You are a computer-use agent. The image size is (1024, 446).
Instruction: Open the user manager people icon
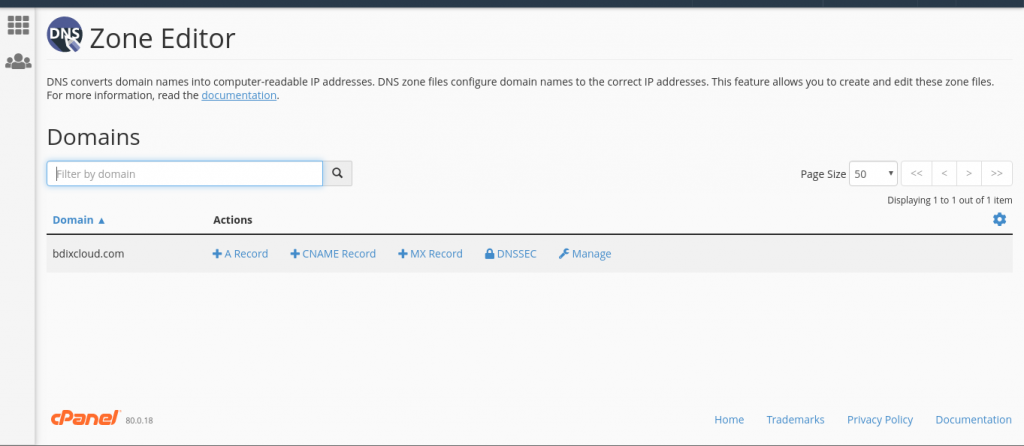pos(18,61)
